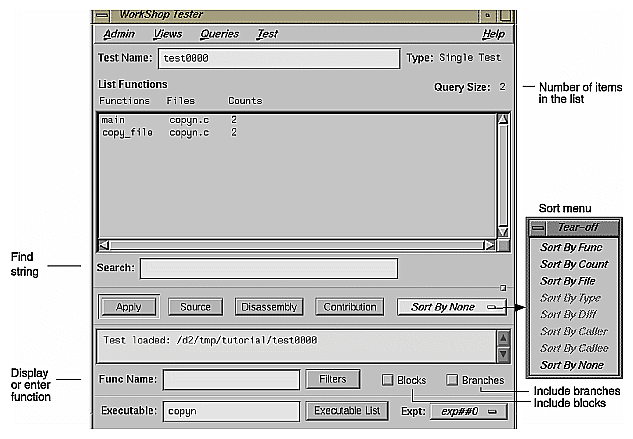Click the Counts column header
The width and height of the screenshot is (633, 439).
pos(245,101)
